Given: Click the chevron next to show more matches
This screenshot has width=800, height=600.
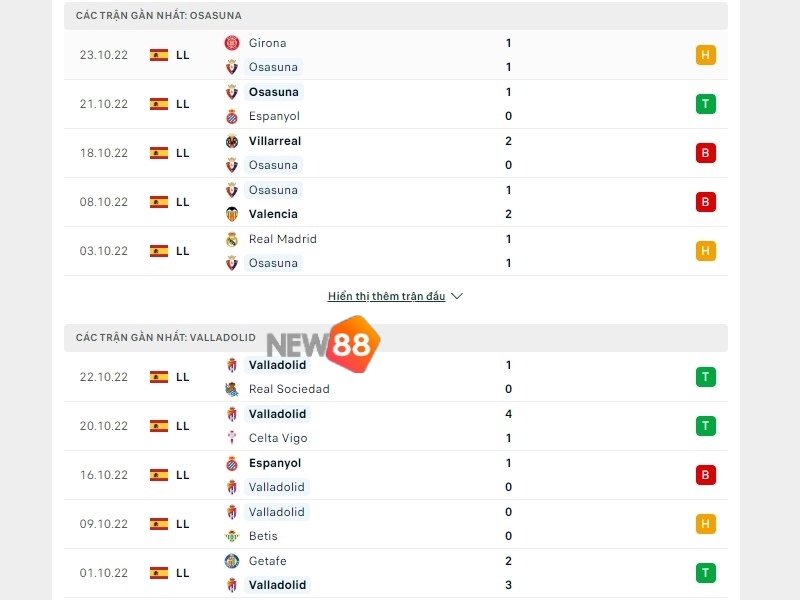Looking at the screenshot, I should tap(456, 296).
